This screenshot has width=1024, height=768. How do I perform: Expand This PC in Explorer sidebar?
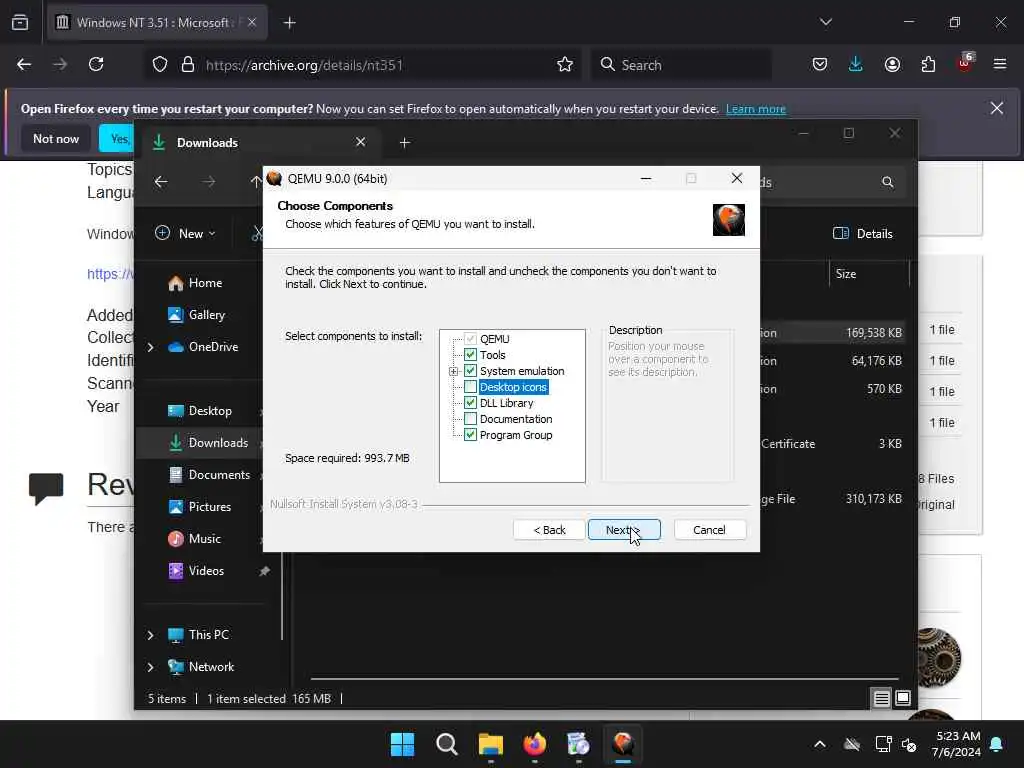(x=150, y=635)
